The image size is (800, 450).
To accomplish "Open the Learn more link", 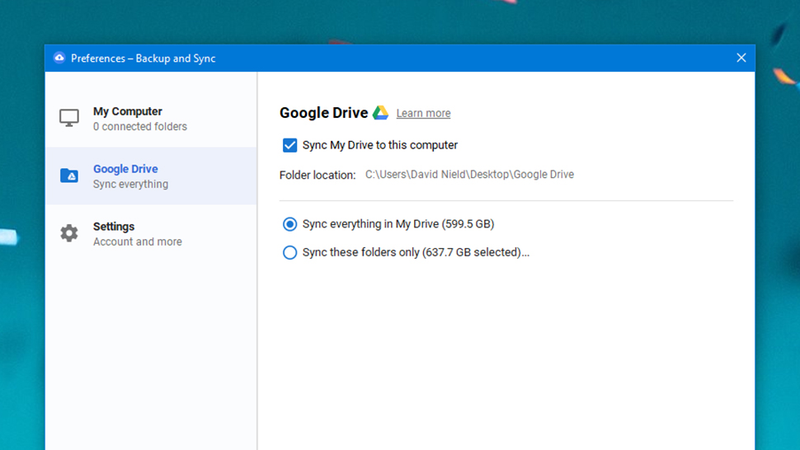I will pyautogui.click(x=423, y=113).
